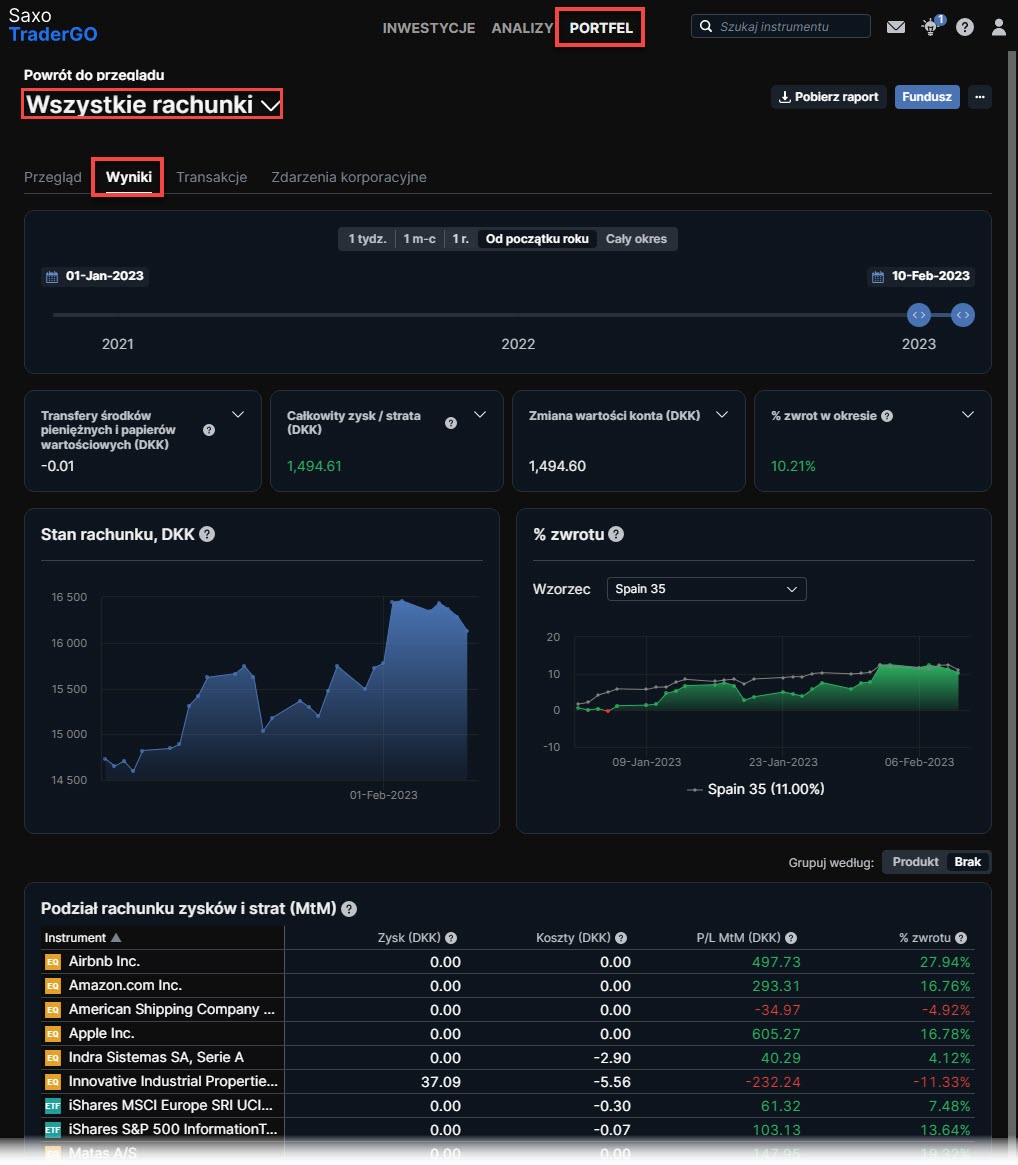Open the help question mark in header
1018x1165 pixels.
click(964, 27)
